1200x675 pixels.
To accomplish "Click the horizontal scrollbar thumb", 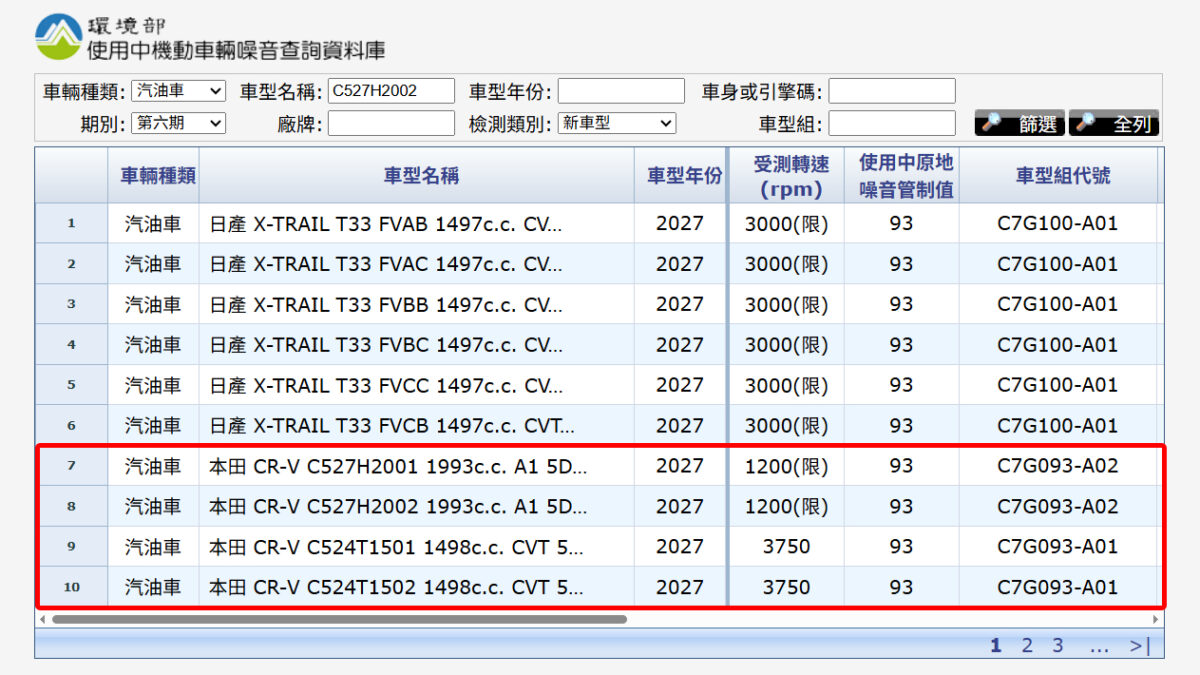I will (339, 619).
